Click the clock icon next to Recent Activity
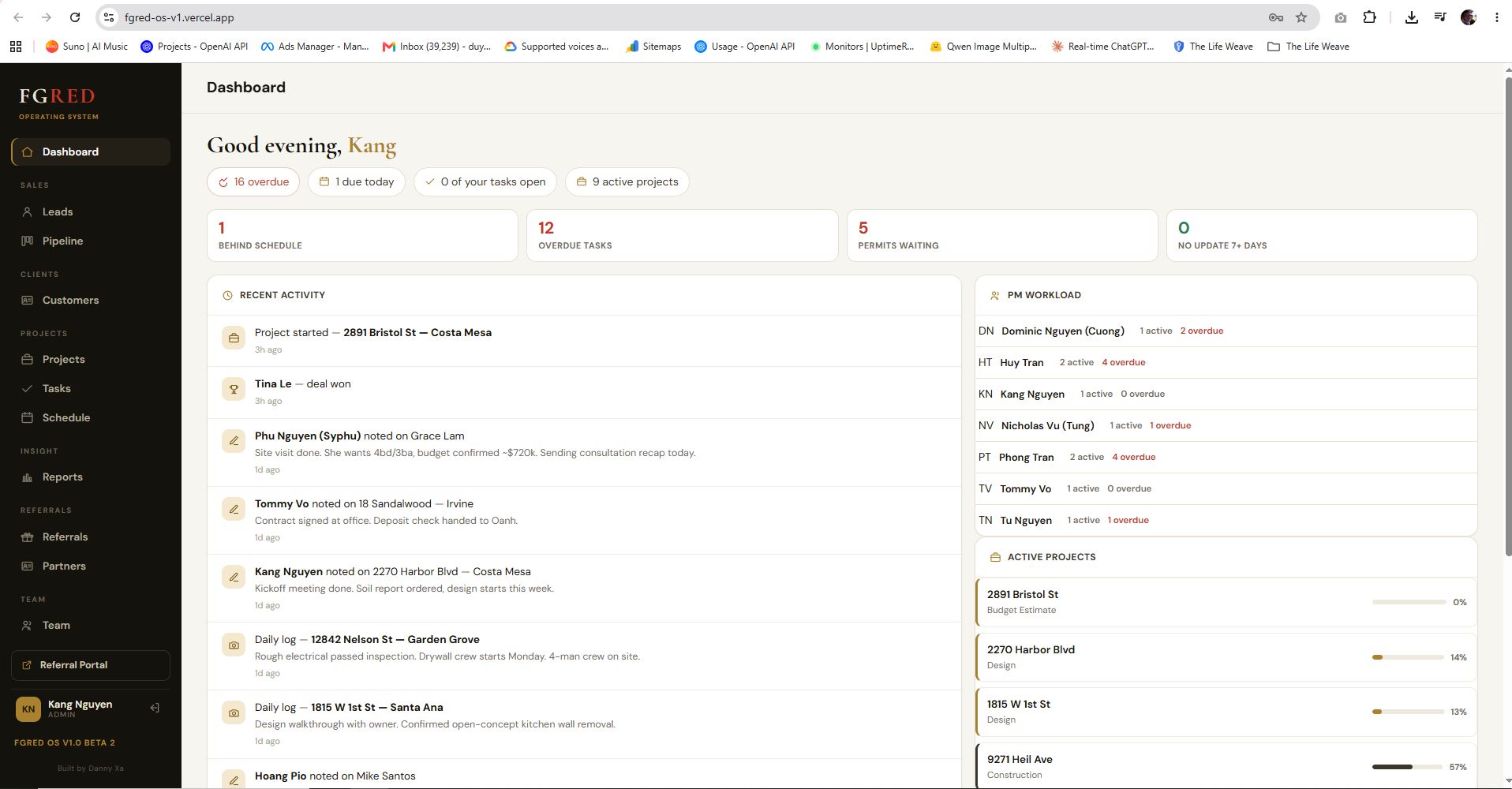 [227, 295]
